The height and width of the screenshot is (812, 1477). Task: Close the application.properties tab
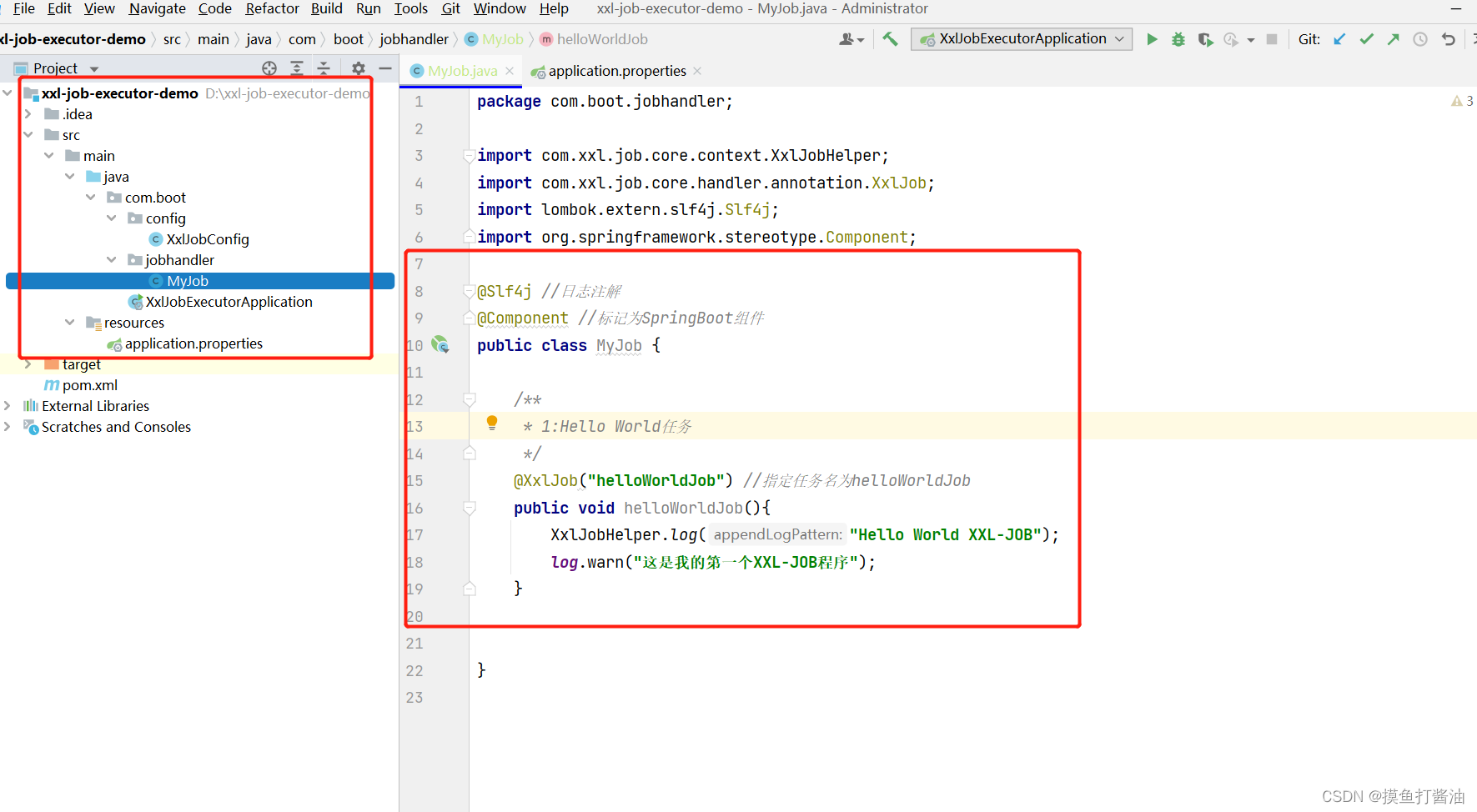pos(697,71)
